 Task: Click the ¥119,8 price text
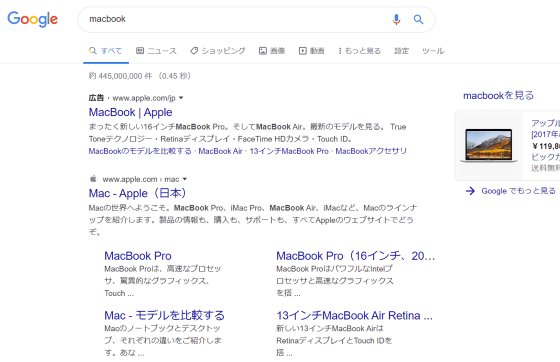pyautogui.click(x=546, y=146)
